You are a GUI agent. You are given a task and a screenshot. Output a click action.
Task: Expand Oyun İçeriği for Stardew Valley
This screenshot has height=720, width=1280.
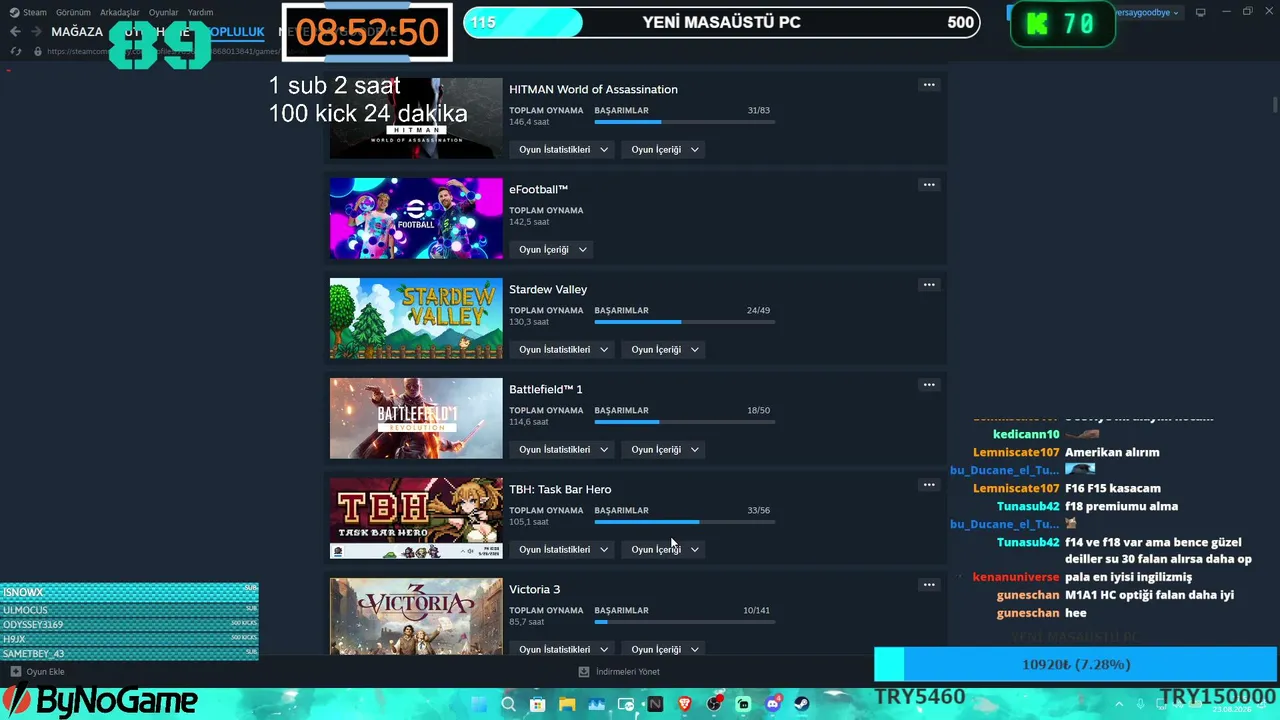tap(665, 349)
